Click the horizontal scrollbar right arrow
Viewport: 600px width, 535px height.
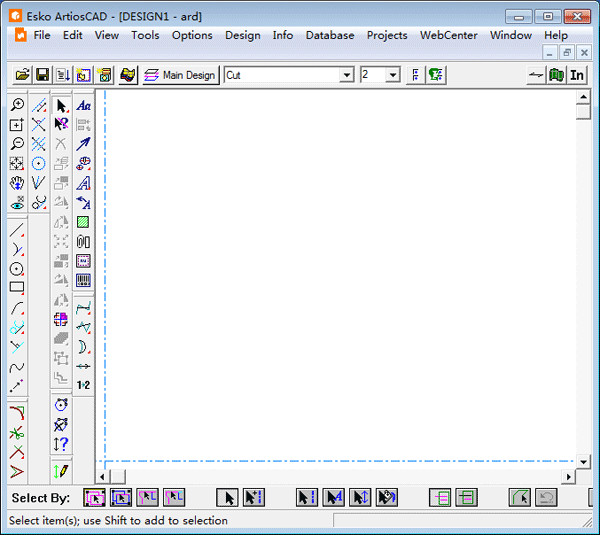[x=569, y=477]
